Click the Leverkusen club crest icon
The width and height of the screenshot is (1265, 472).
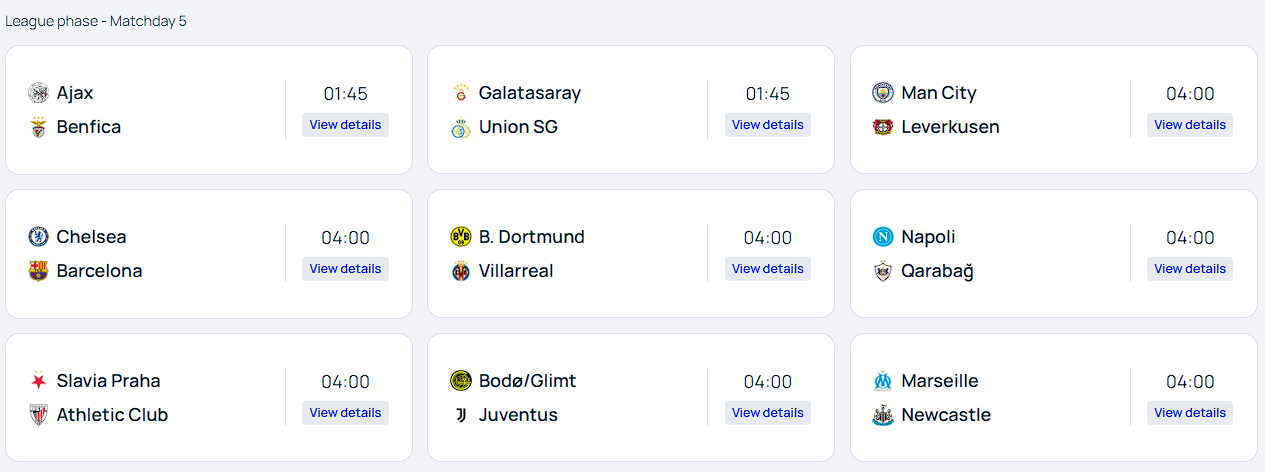[882, 127]
